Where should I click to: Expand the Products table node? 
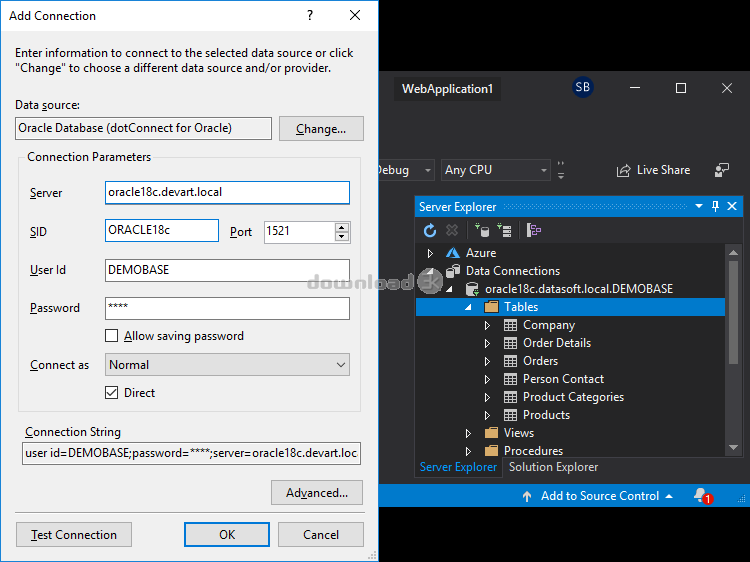(487, 415)
